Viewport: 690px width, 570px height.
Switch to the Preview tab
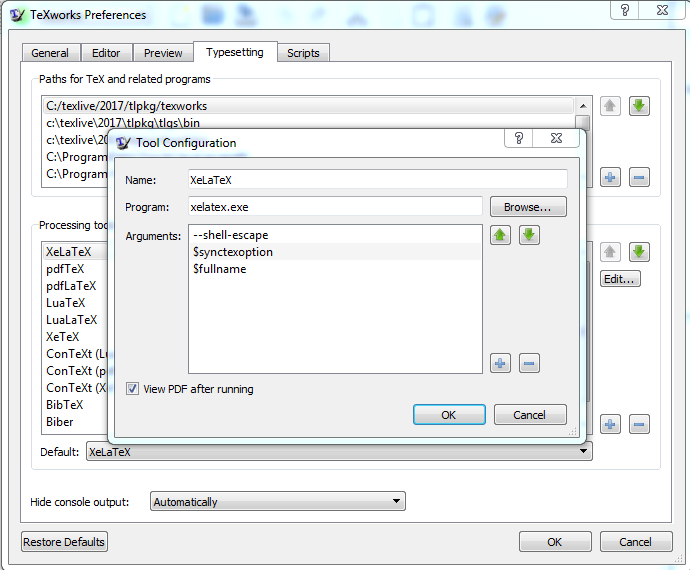pyautogui.click(x=163, y=53)
